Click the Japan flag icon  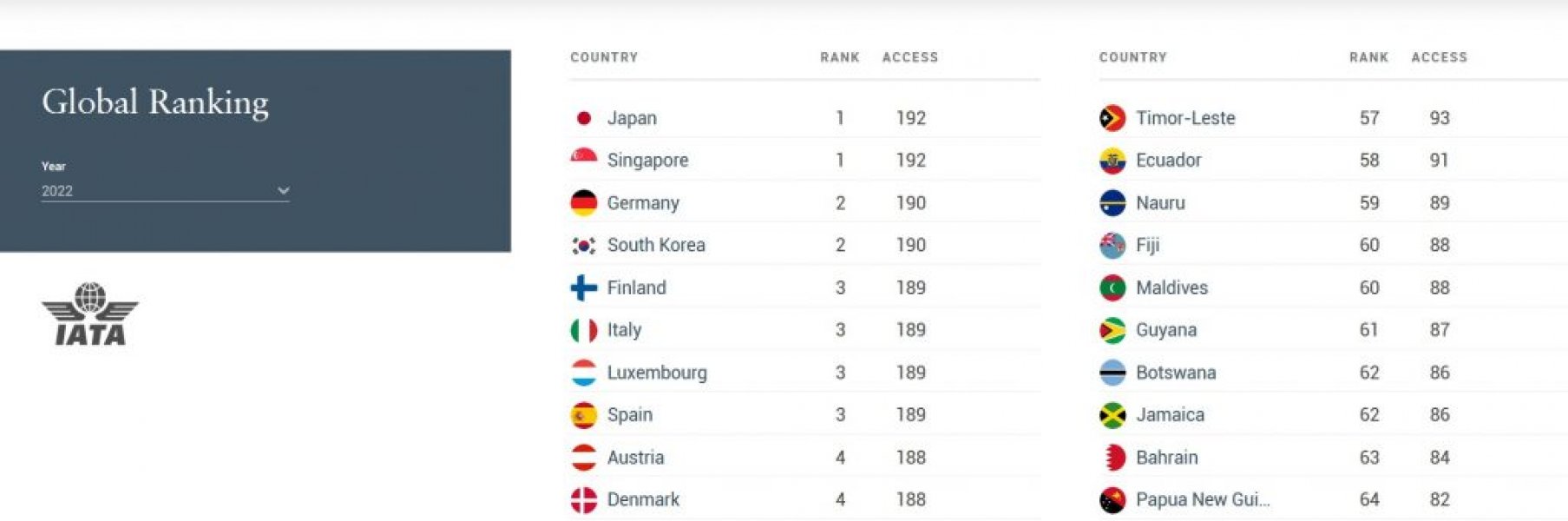click(x=584, y=118)
